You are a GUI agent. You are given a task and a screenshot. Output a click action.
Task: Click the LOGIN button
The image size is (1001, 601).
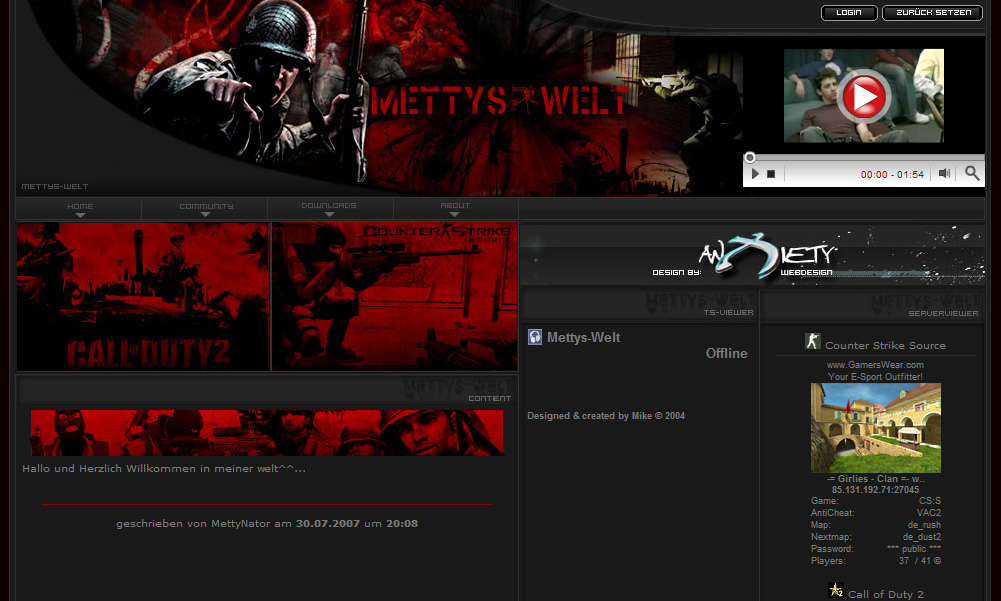pos(848,13)
